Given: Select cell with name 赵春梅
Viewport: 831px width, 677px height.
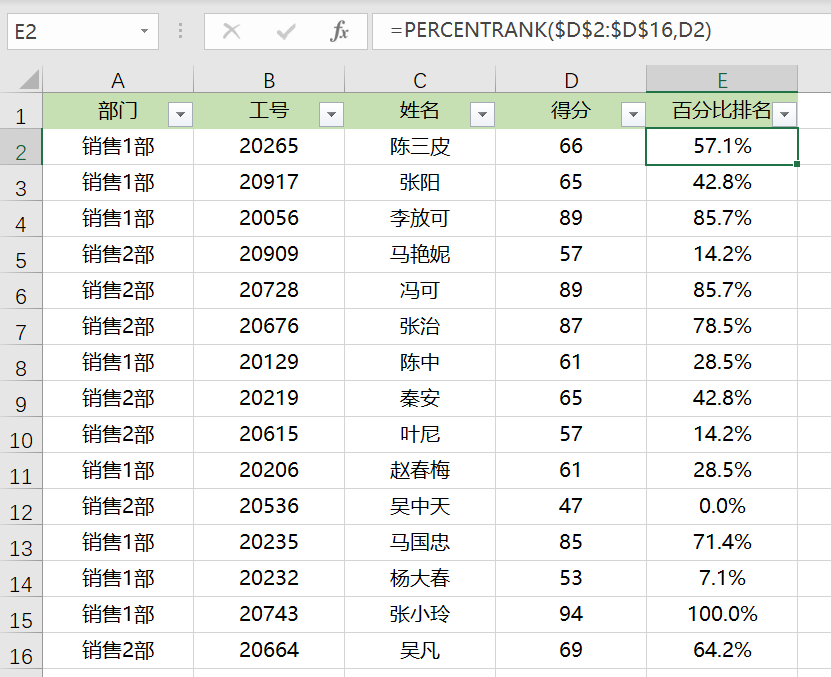Looking at the screenshot, I should point(420,471).
